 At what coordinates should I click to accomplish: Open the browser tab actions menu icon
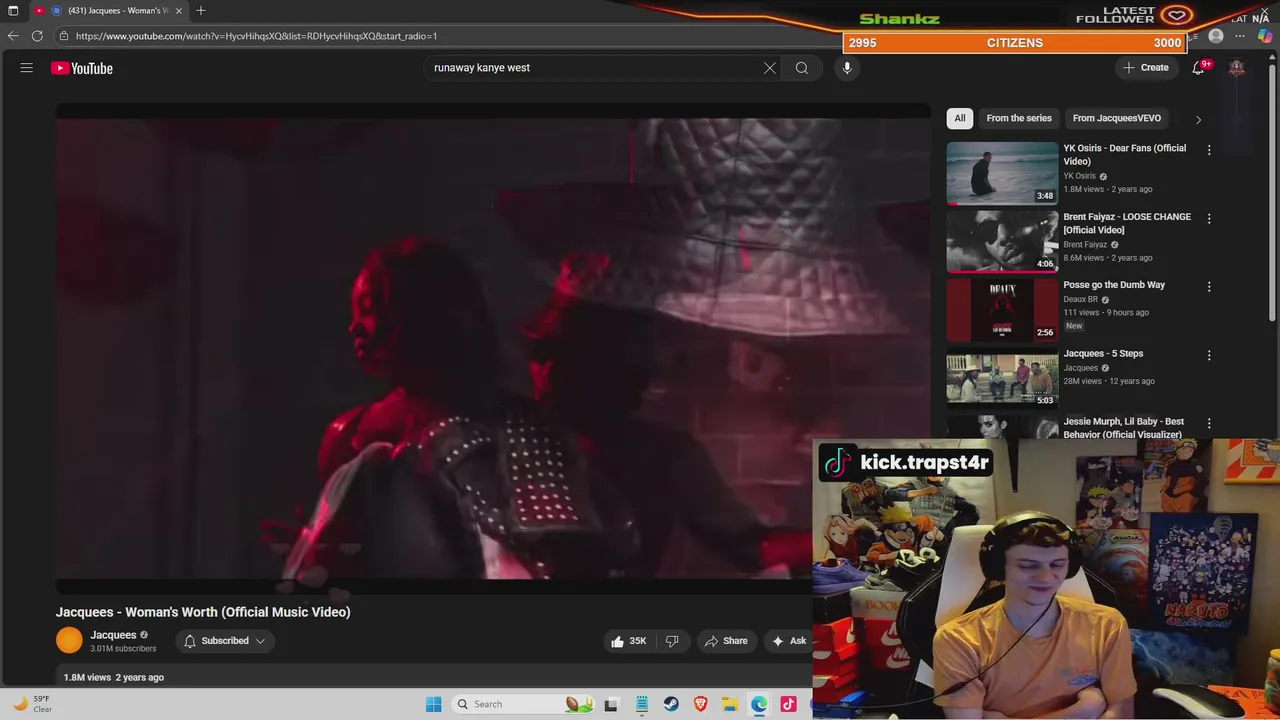tap(13, 10)
